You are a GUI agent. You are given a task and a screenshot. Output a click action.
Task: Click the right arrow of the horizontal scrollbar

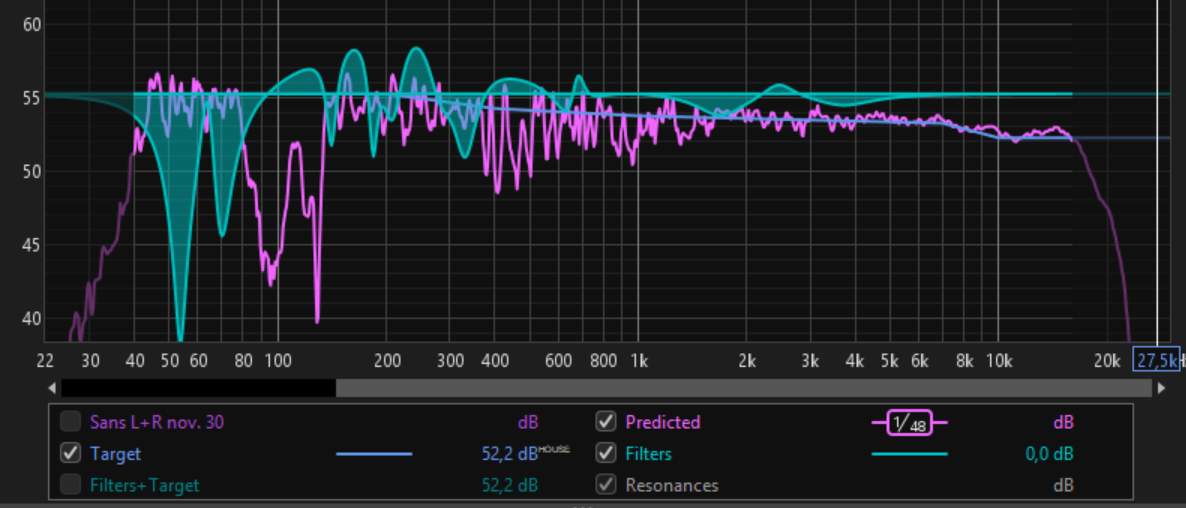pos(1161,388)
